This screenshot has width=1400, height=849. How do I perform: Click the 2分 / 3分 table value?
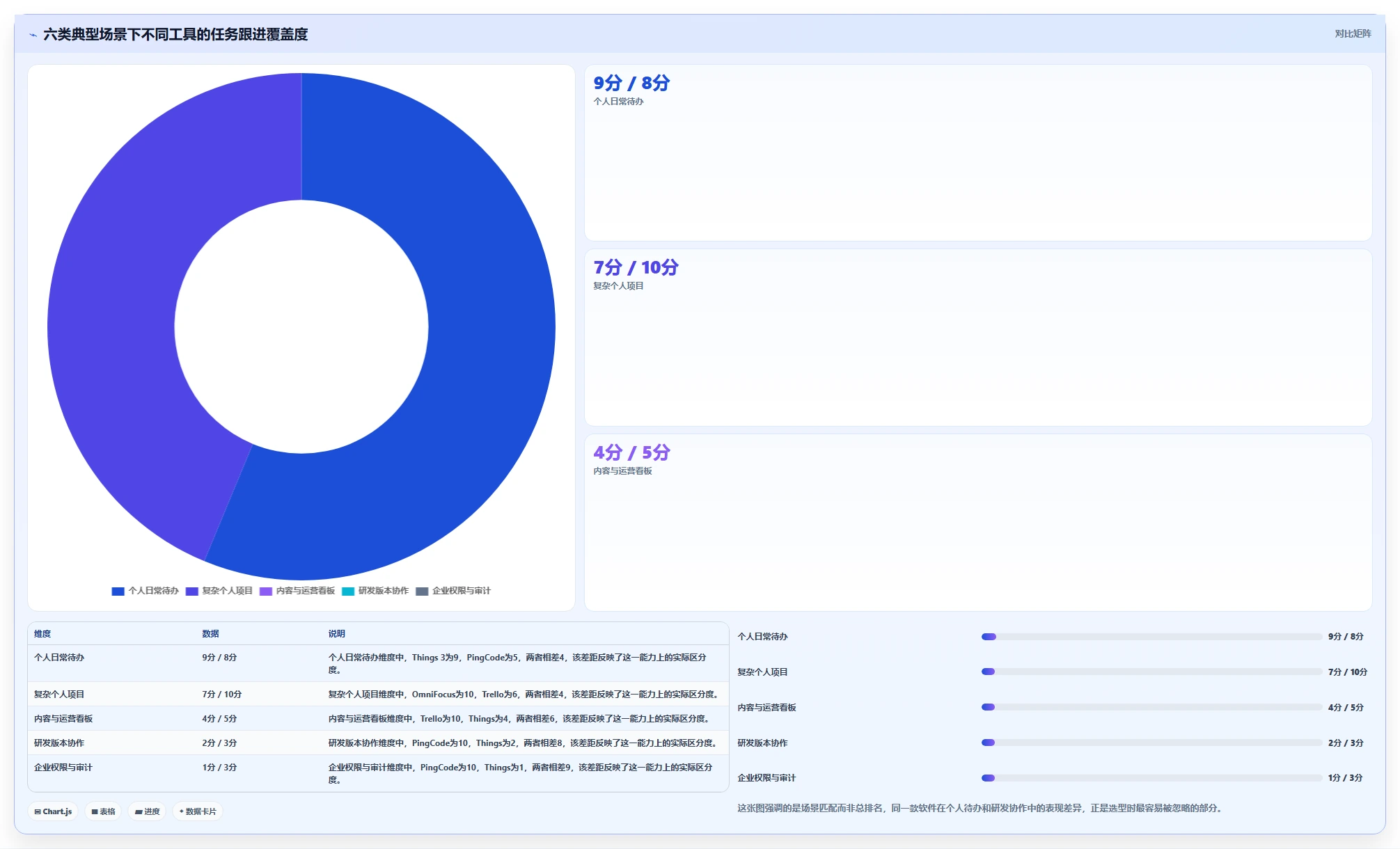point(219,743)
